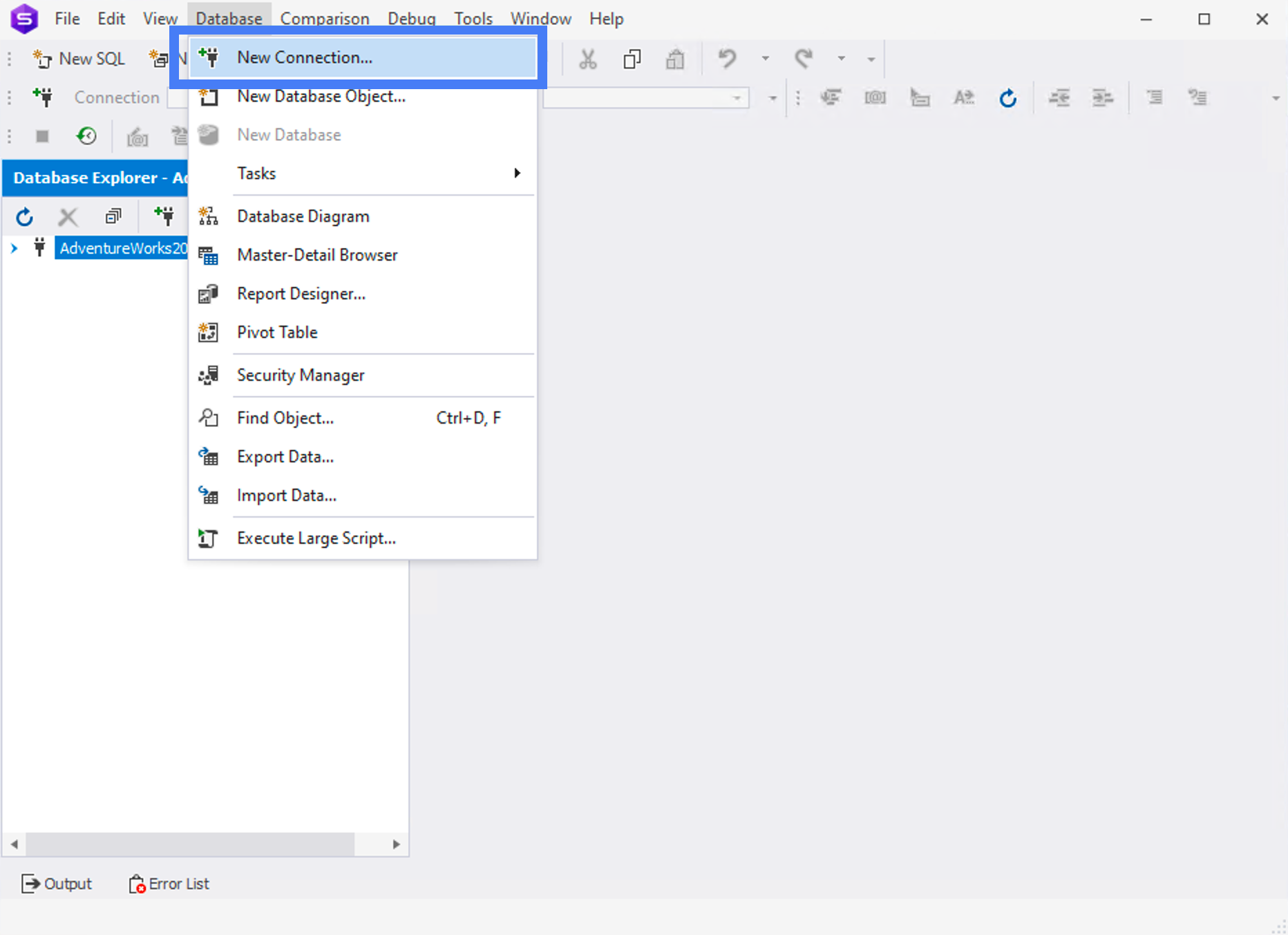Image resolution: width=1288 pixels, height=935 pixels.
Task: Click the New SQL toolbar button
Action: tap(79, 59)
